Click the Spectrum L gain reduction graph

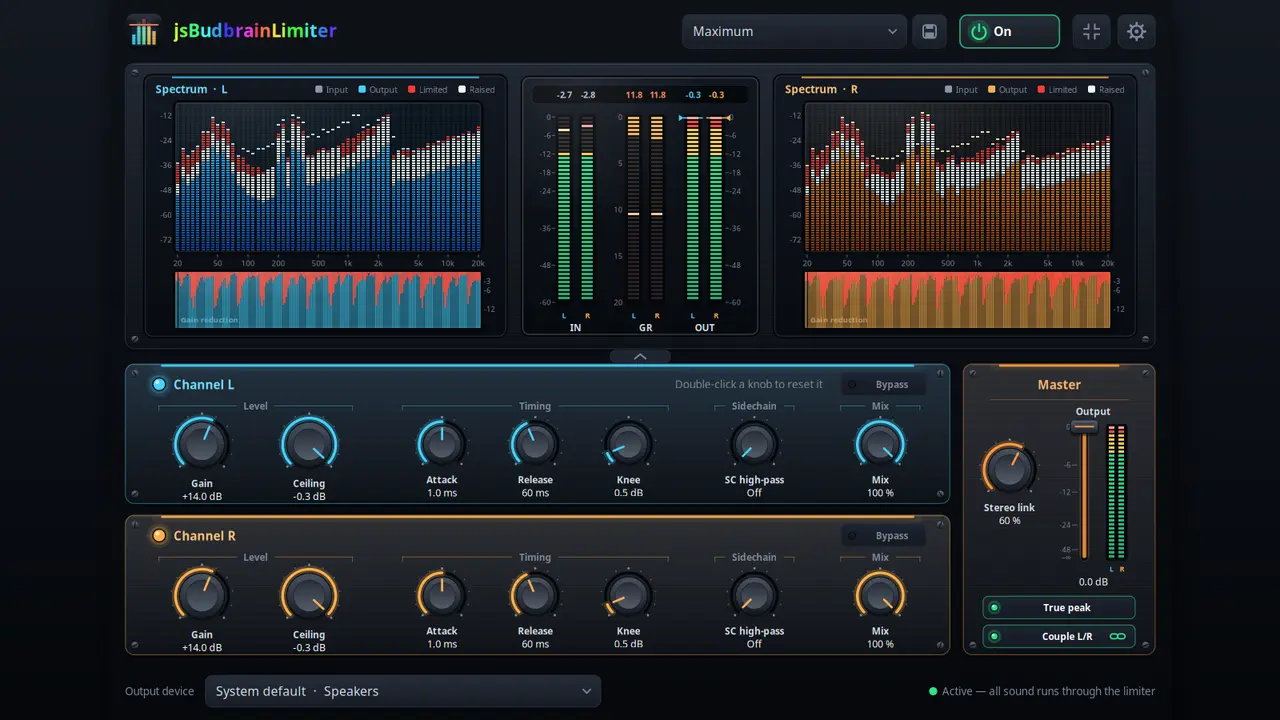pos(328,300)
